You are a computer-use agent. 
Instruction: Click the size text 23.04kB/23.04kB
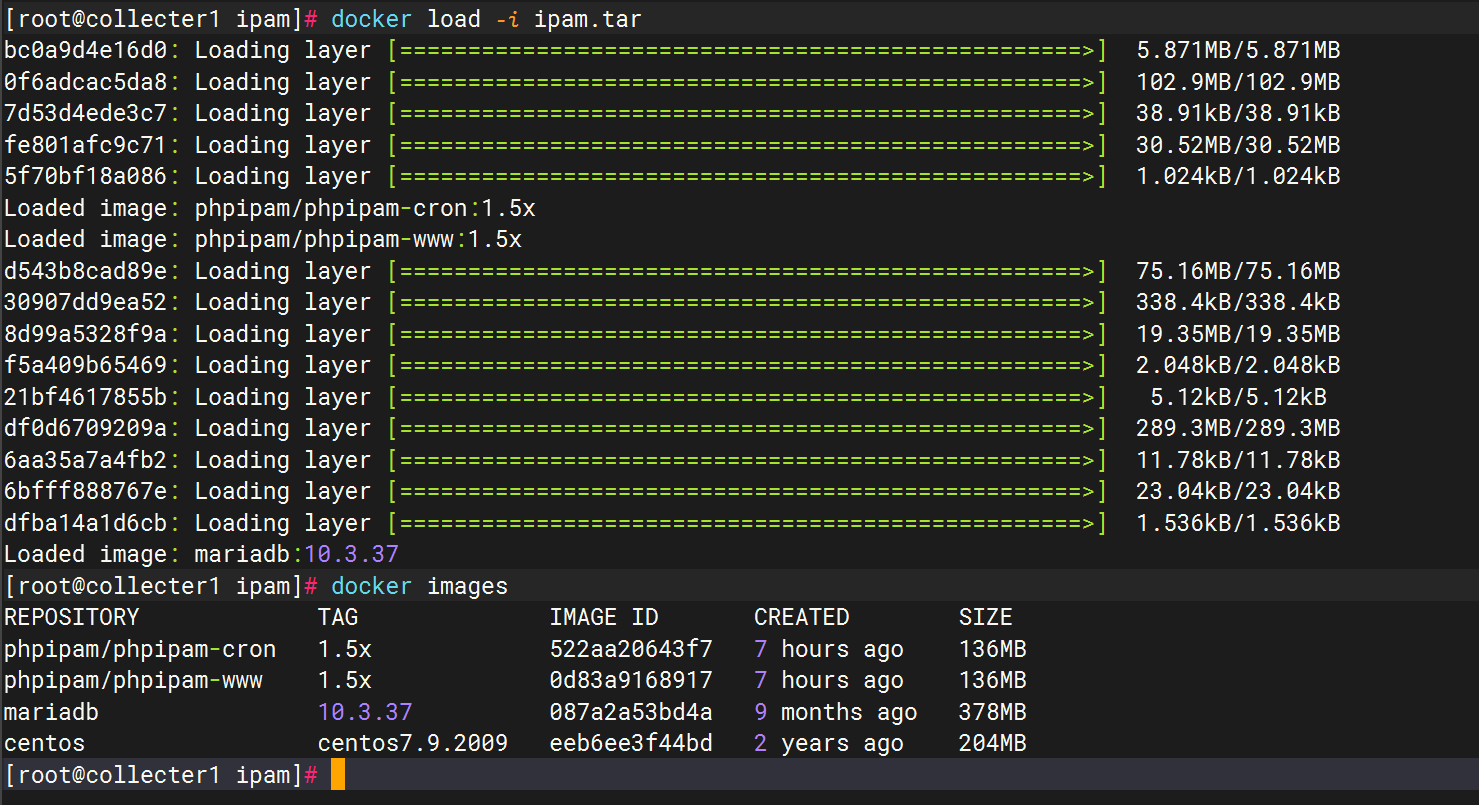pyautogui.click(x=1238, y=491)
